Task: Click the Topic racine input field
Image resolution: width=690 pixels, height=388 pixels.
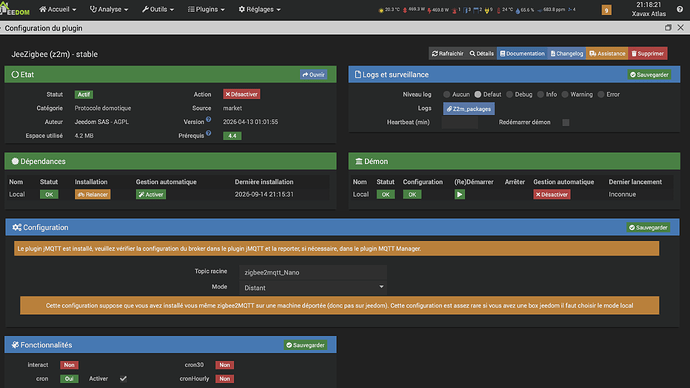Action: click(x=313, y=272)
